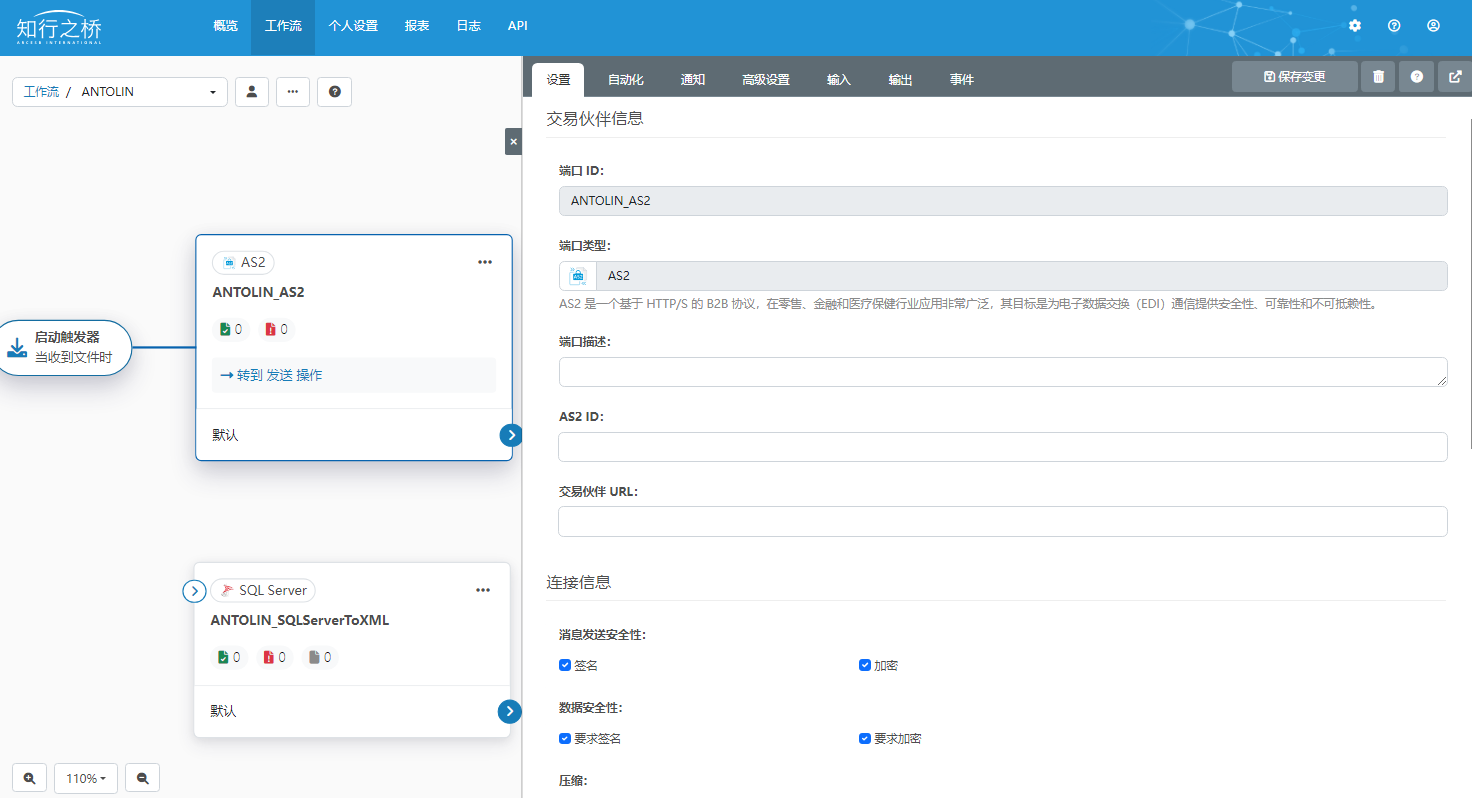
Task: Click the red error count on ANTOLIN_SQLServerToXML
Action: 274,657
